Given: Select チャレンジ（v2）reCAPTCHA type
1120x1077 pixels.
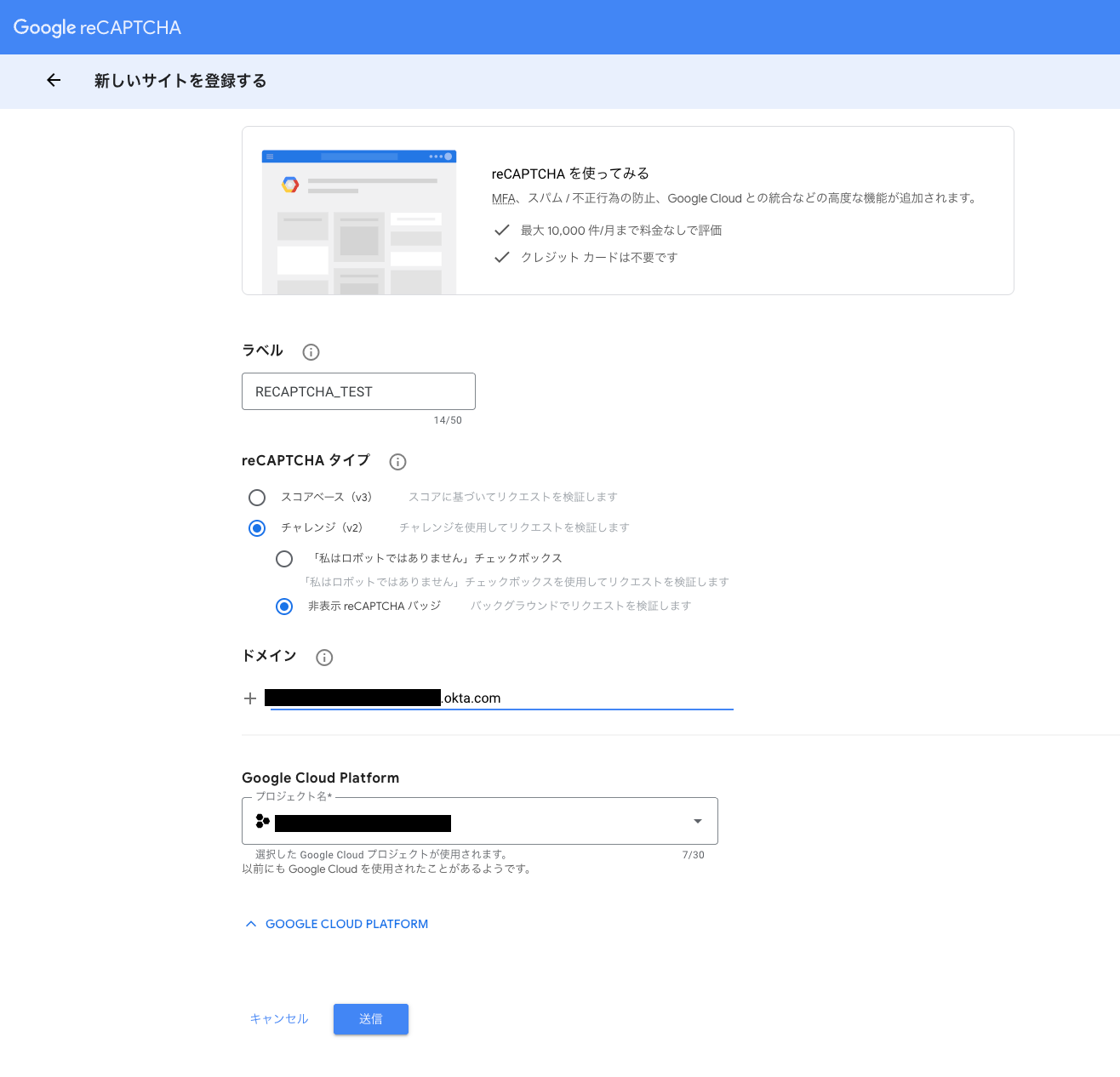Looking at the screenshot, I should [x=257, y=528].
